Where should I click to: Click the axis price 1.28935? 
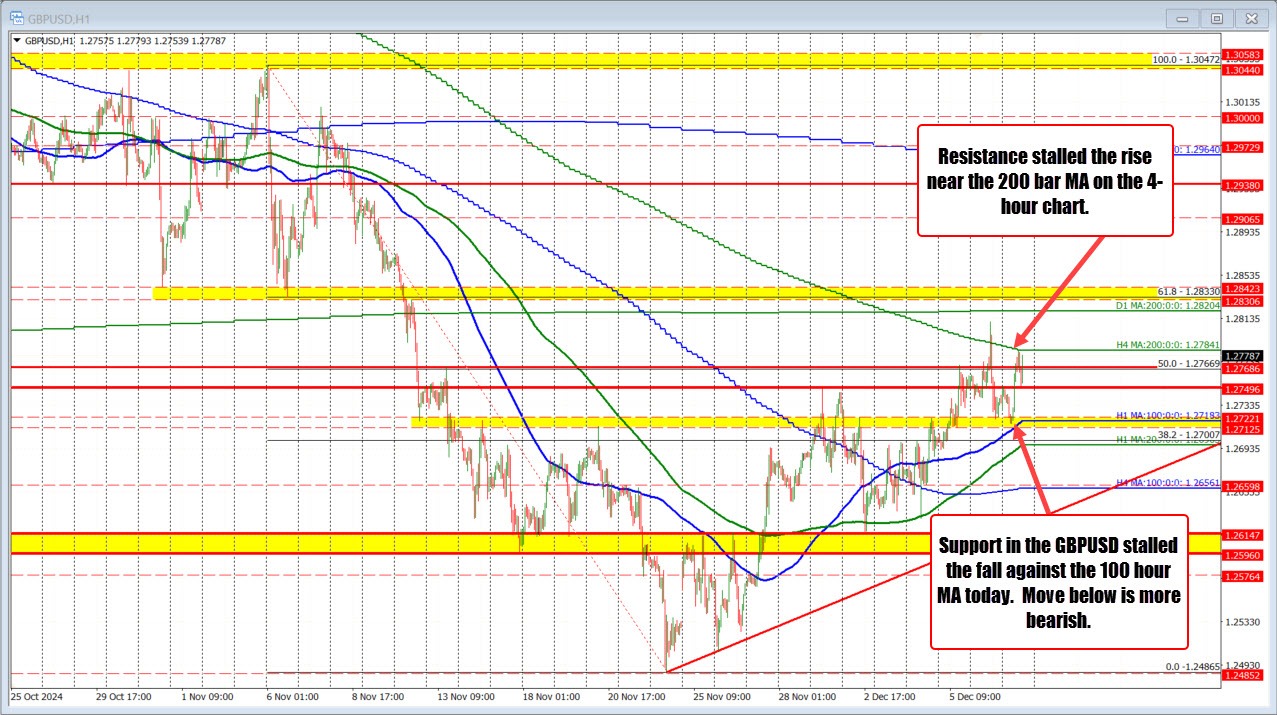(1244, 232)
